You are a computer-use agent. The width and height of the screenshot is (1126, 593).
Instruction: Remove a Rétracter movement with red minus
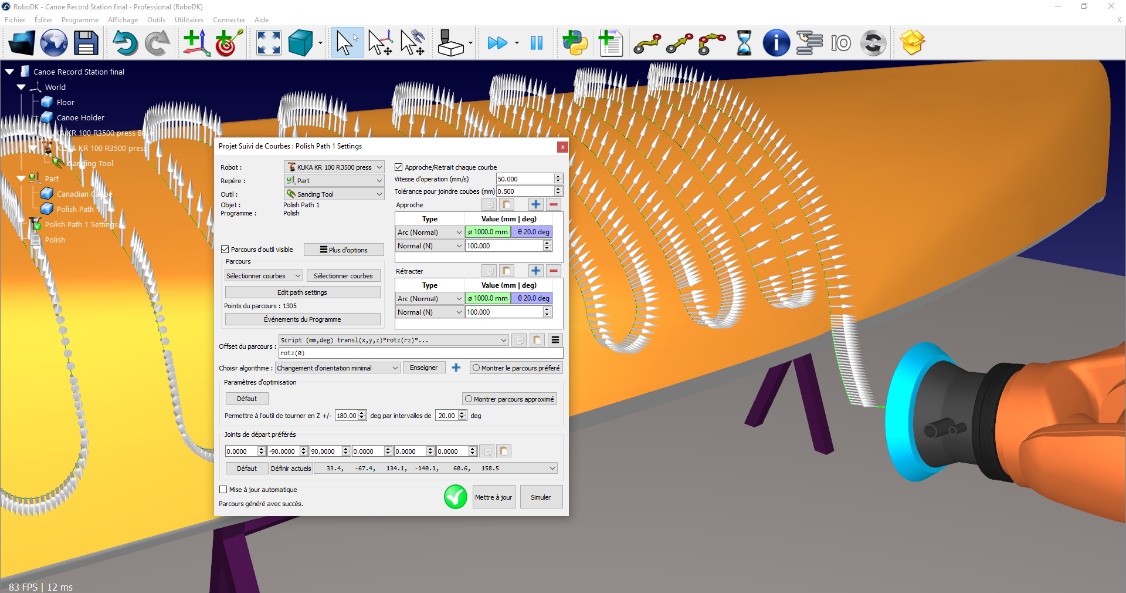[553, 271]
